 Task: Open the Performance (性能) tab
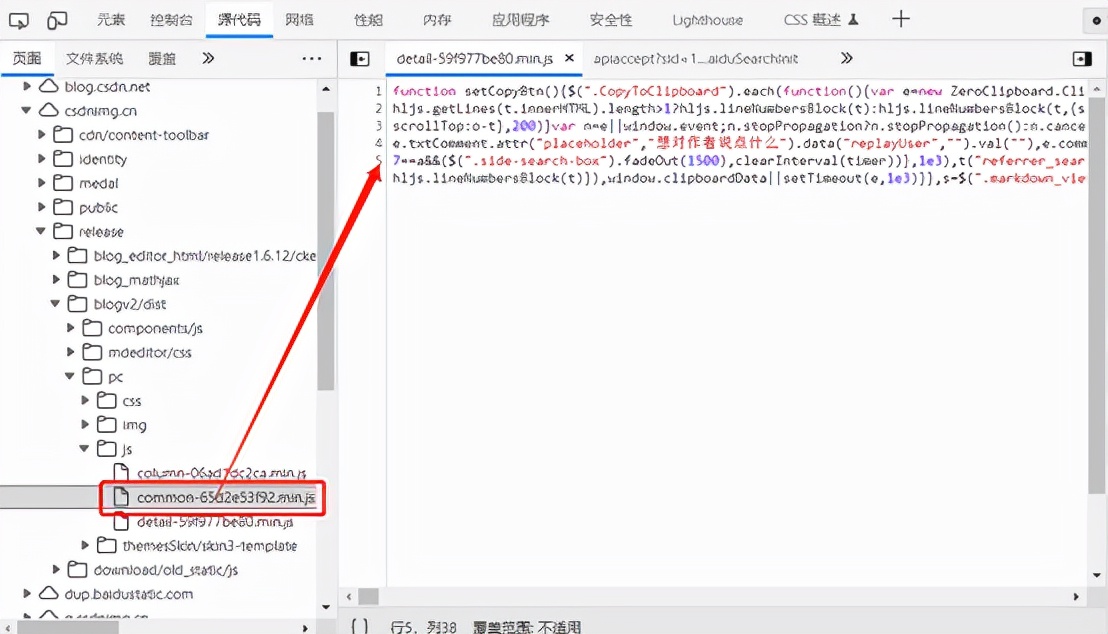click(x=368, y=20)
